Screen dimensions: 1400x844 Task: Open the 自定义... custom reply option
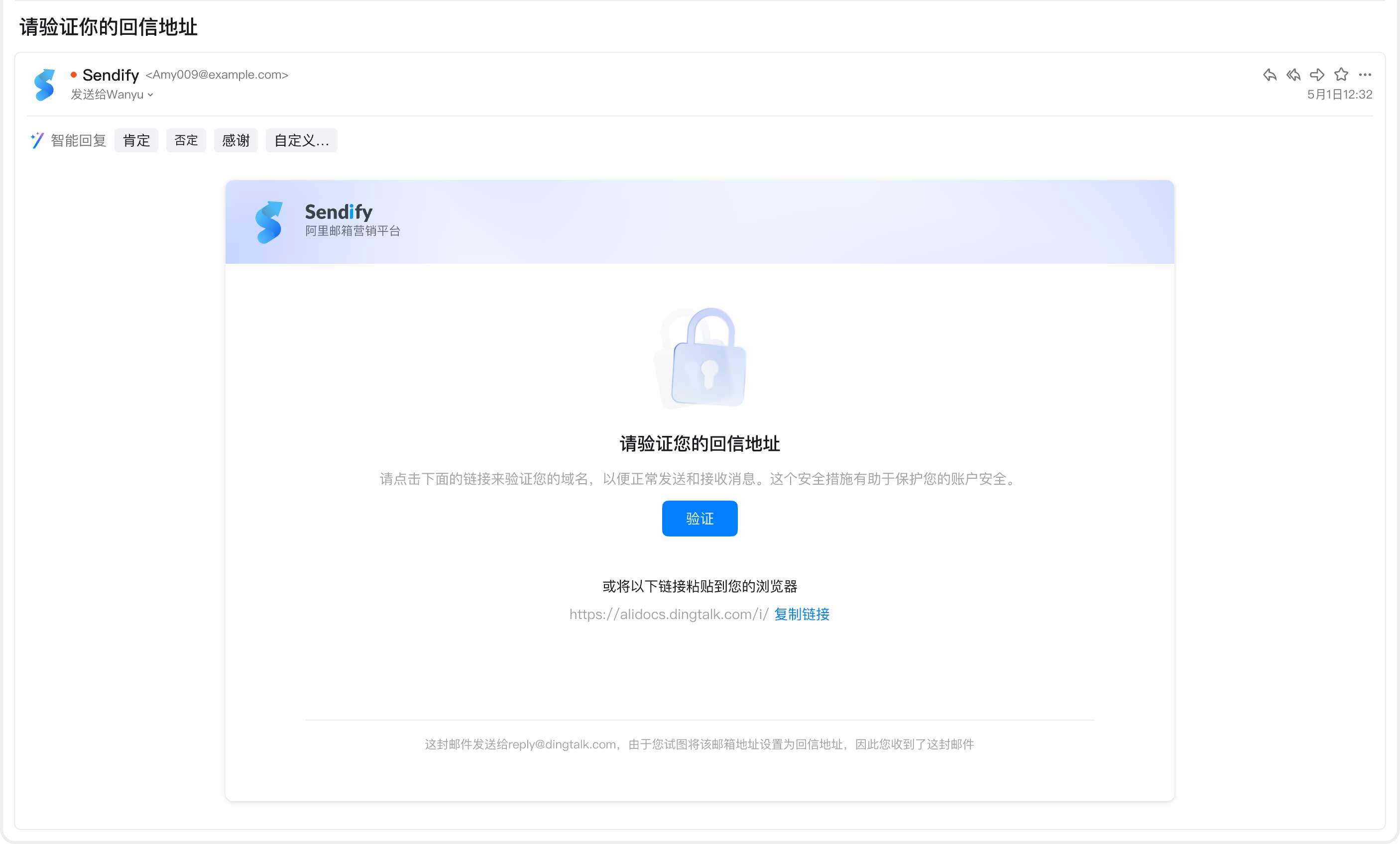coord(302,140)
